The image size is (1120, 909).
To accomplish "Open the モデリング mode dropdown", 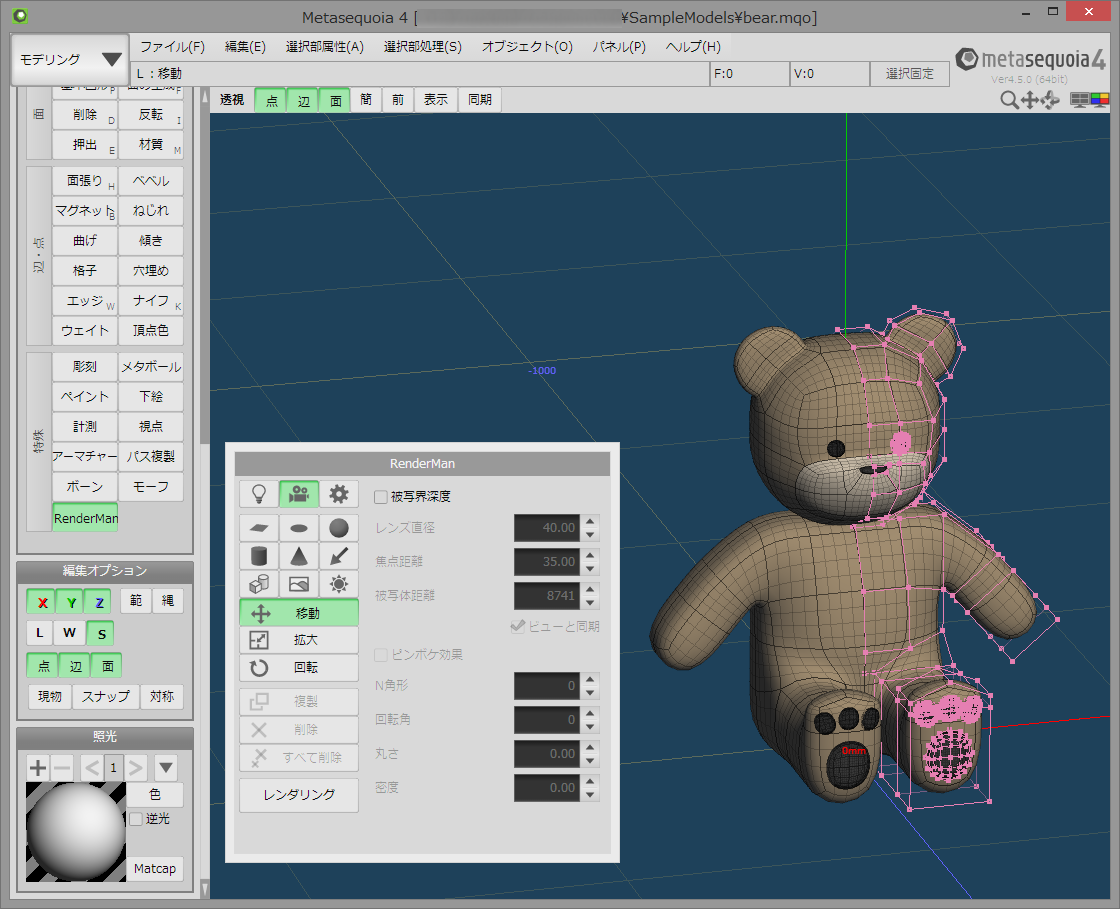I will 71,59.
